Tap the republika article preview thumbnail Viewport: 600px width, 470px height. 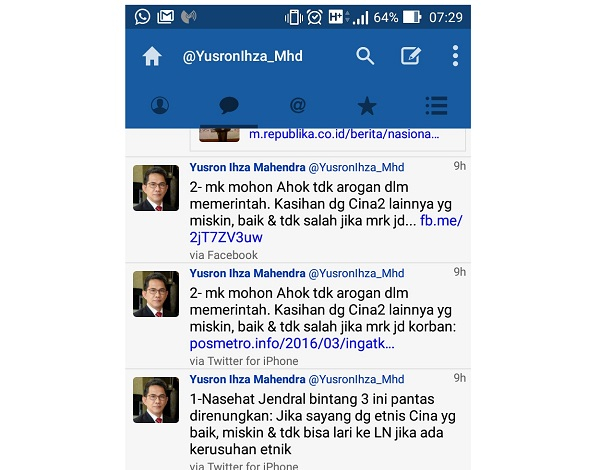(x=219, y=135)
